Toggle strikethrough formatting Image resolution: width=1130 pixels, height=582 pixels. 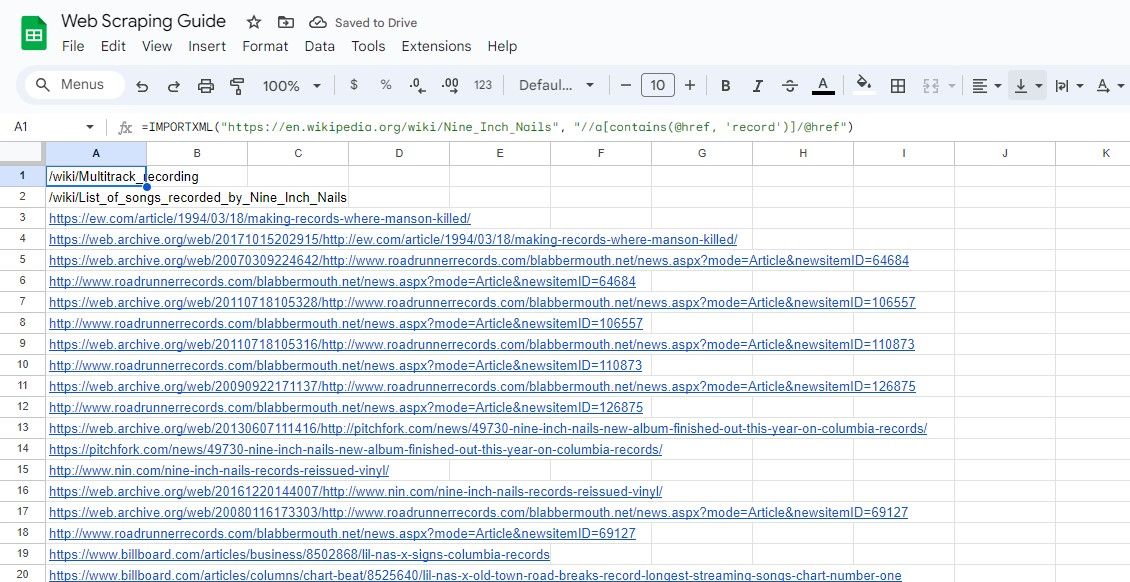(x=789, y=85)
